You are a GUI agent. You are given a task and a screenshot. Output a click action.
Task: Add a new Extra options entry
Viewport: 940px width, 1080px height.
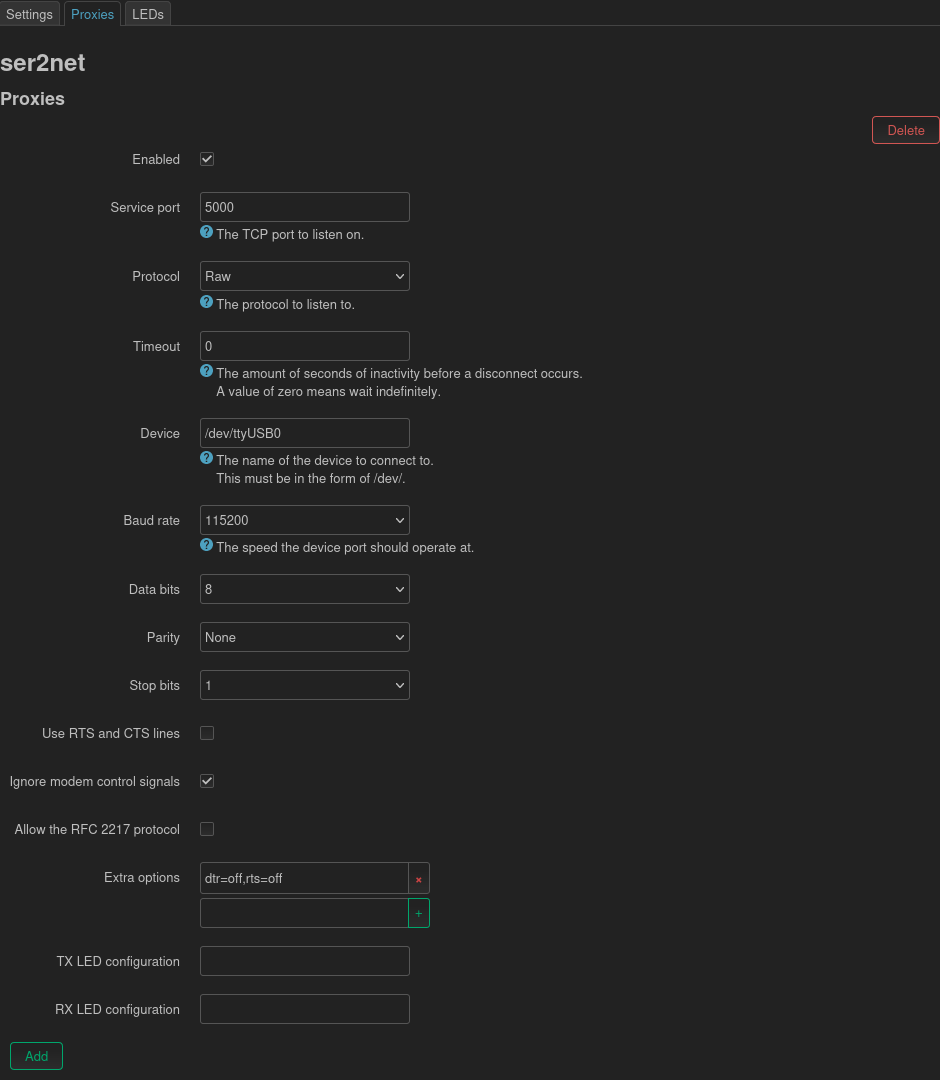419,912
